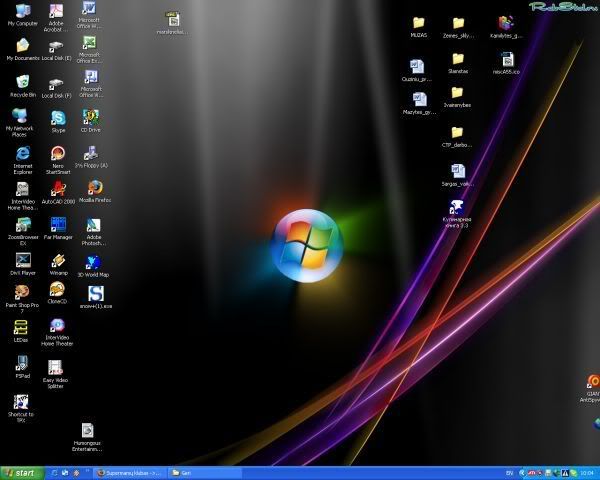Screen dimensions: 600x480
Task: Select the Recycle Bin icon
Action: click(23, 86)
